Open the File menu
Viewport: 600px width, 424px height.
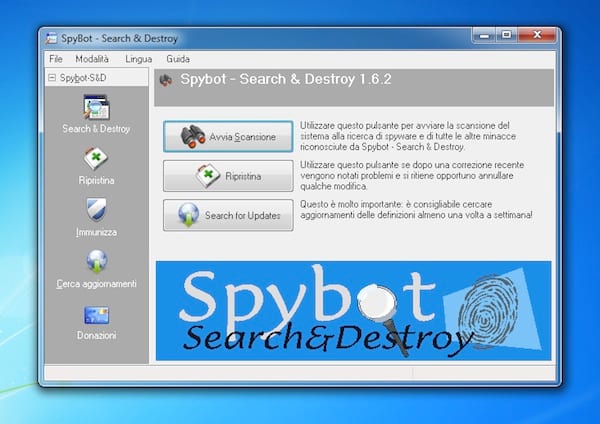55,59
